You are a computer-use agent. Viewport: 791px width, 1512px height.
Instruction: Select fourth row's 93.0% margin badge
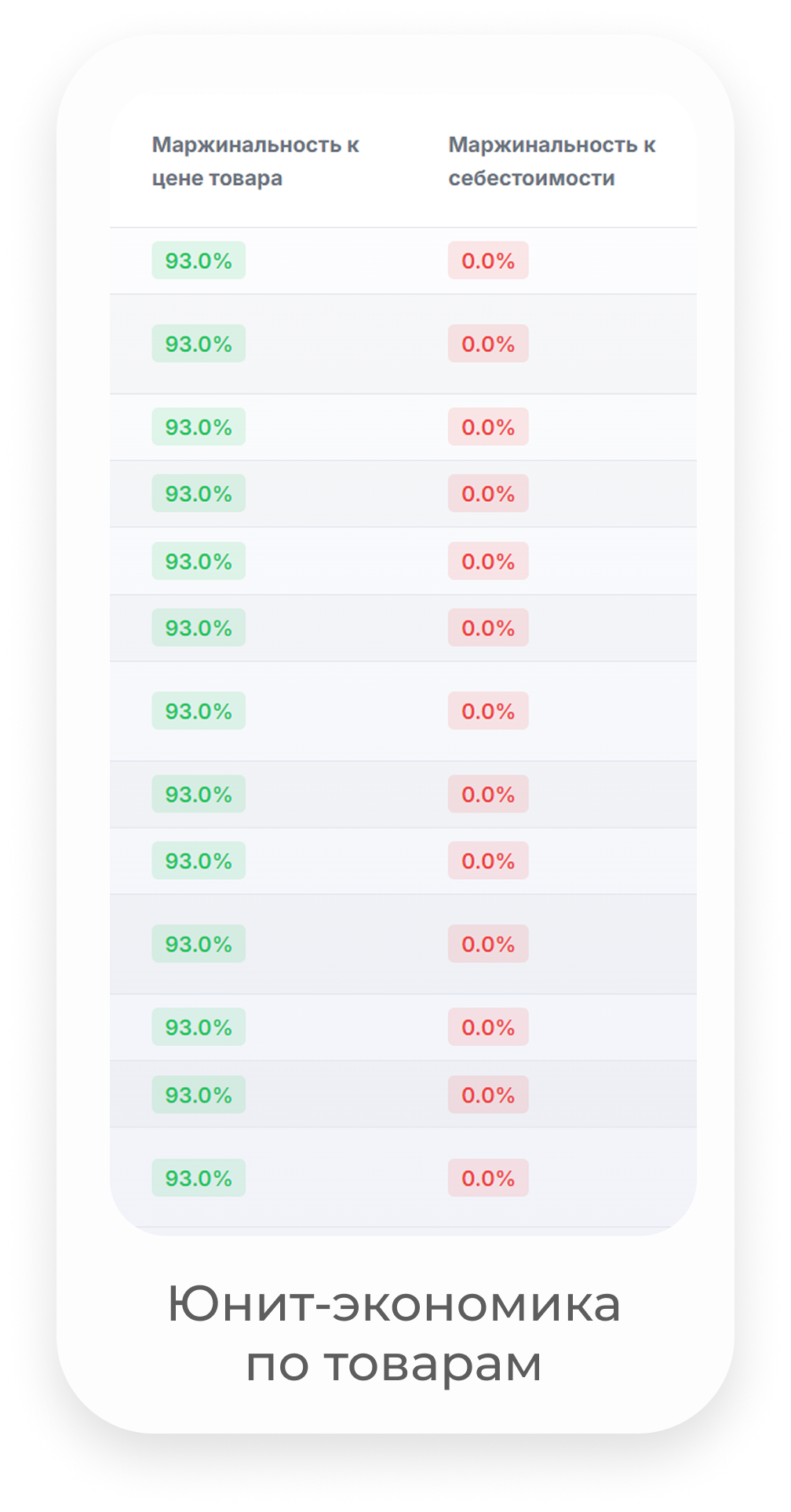click(199, 494)
